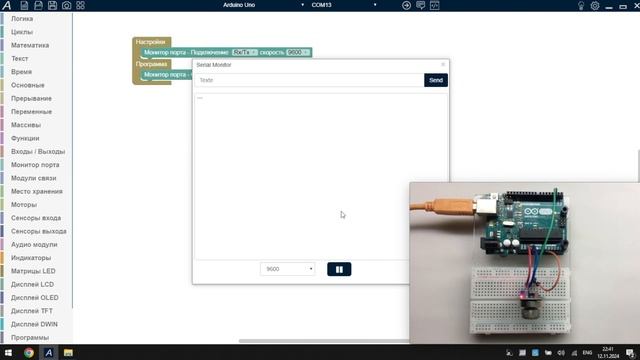This screenshot has height=360, width=640.
Task: Open File Explorer from the taskbar
Action: [x=68, y=353]
